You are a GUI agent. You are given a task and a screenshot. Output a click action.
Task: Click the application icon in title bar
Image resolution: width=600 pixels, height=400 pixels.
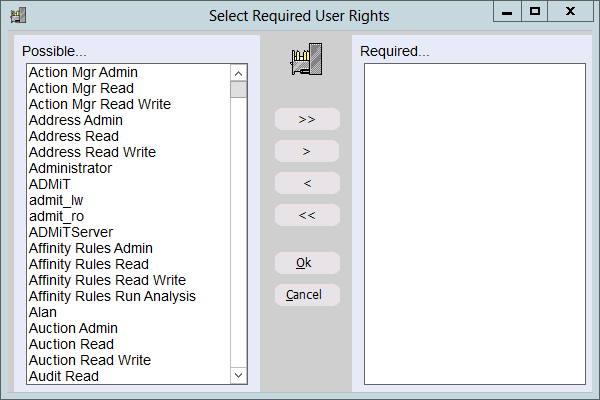point(17,15)
